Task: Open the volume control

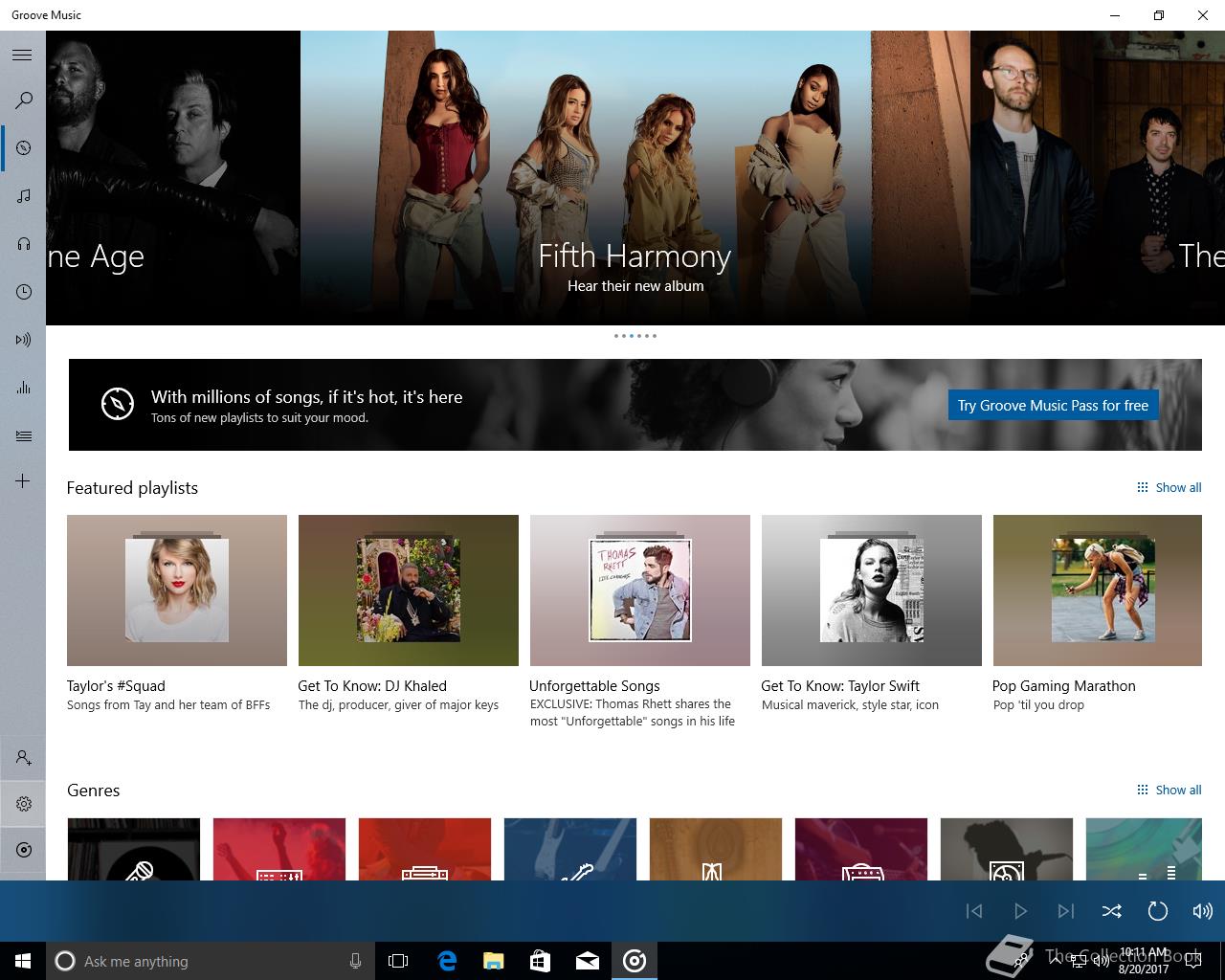Action: pos(1202,911)
